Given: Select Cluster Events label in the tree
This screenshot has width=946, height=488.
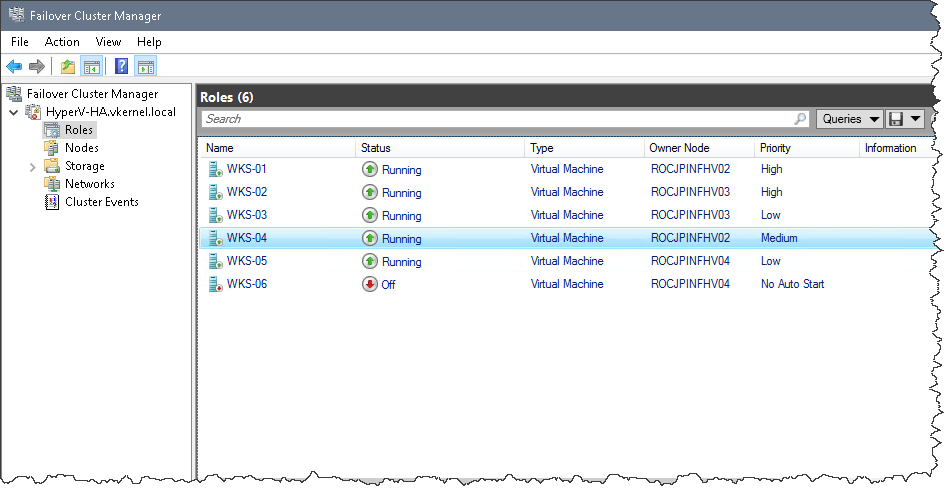Looking at the screenshot, I should (x=101, y=202).
